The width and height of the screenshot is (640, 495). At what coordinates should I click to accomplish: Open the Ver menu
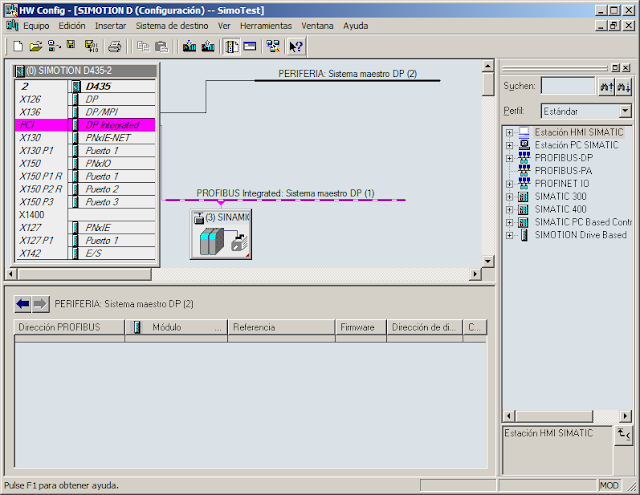[224, 26]
